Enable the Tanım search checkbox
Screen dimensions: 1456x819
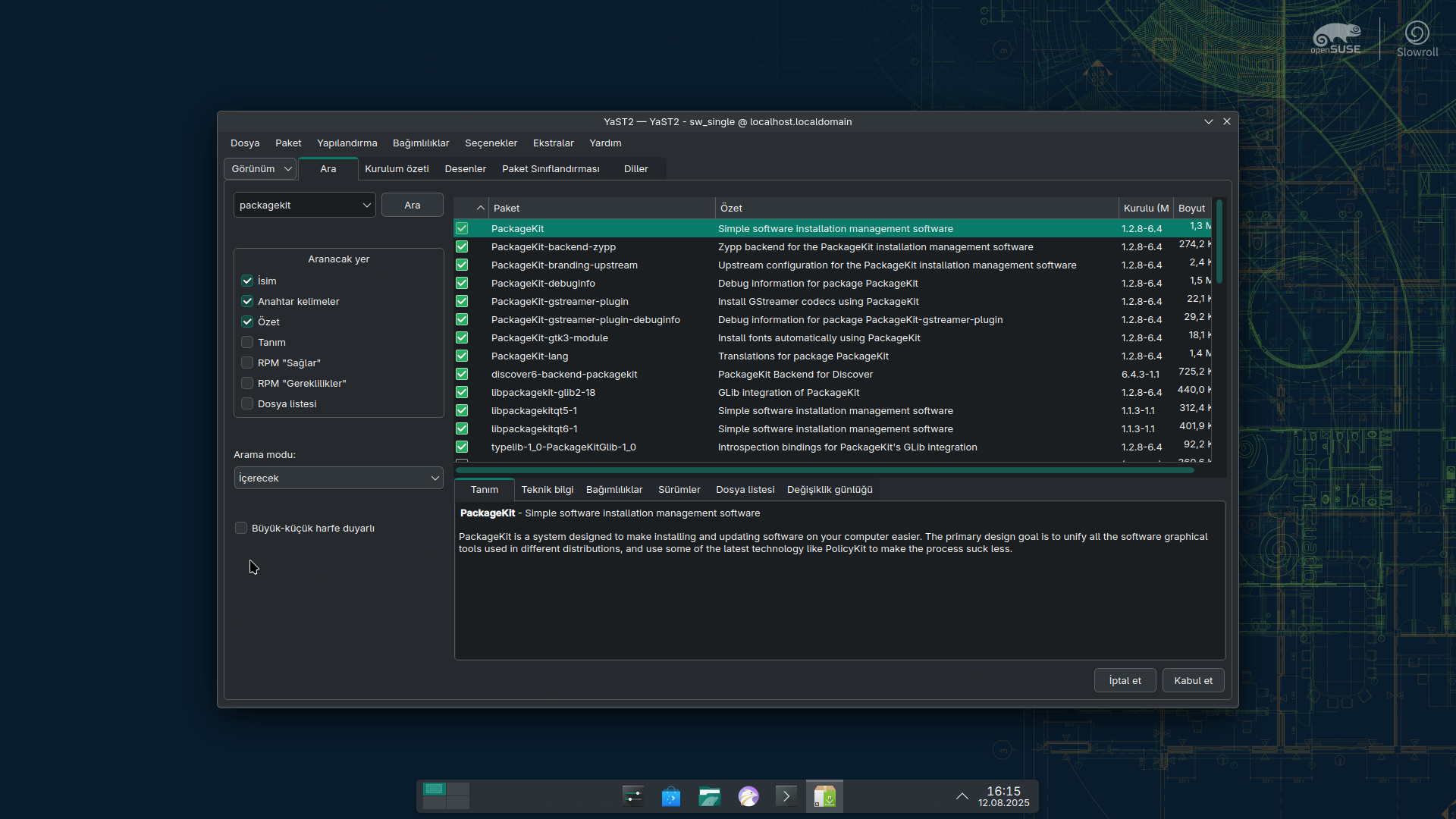click(247, 342)
